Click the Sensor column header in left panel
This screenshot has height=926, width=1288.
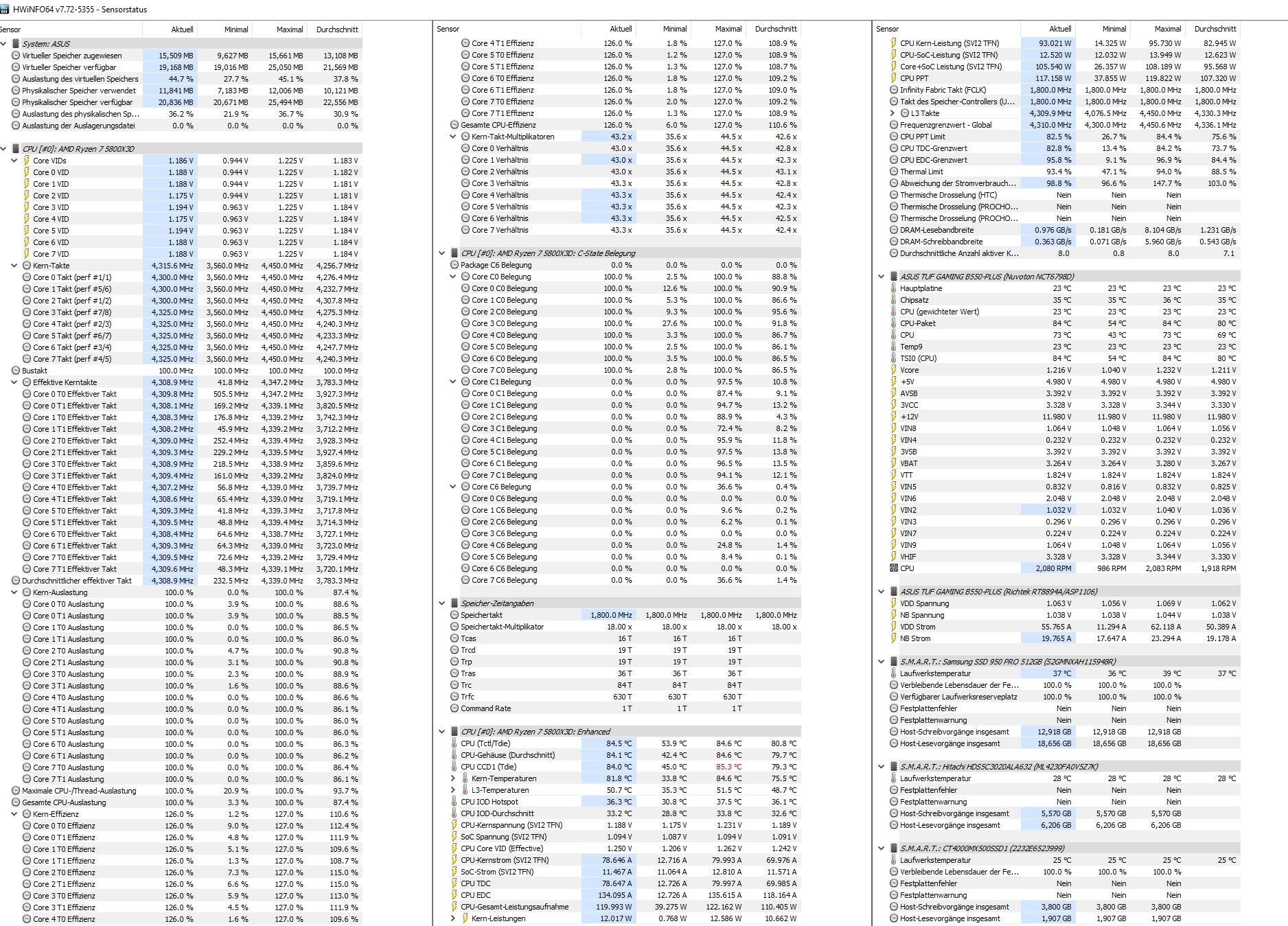pos(71,30)
